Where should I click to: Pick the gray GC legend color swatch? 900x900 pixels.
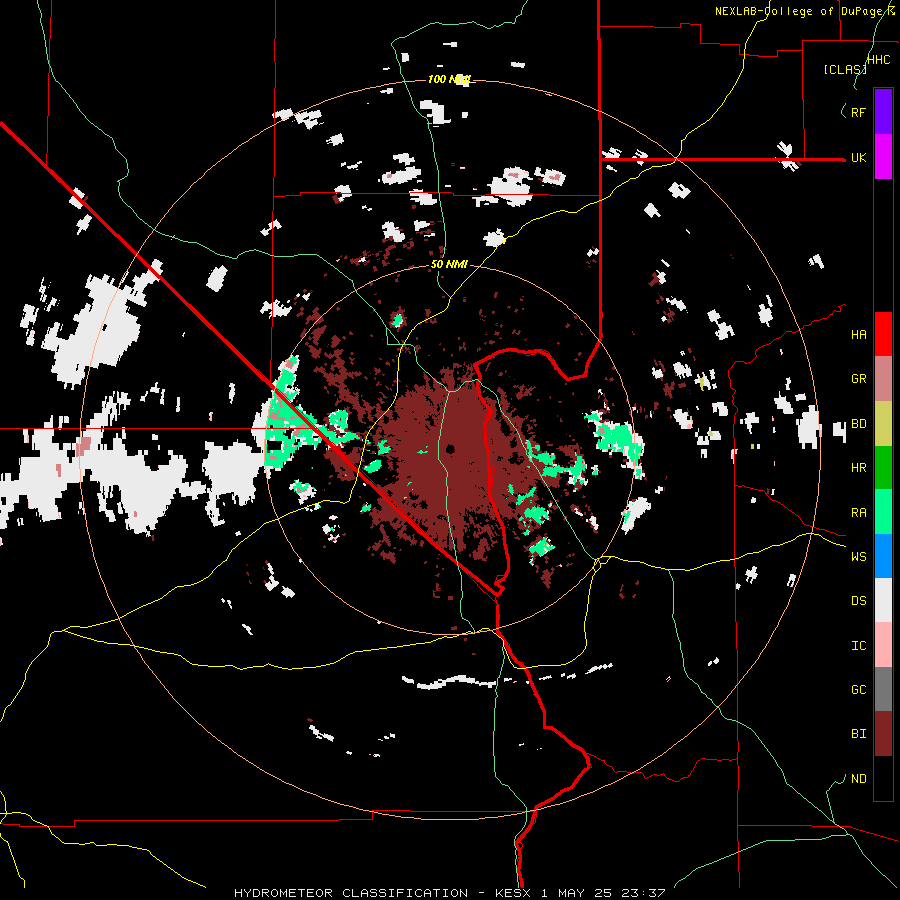coord(883,689)
